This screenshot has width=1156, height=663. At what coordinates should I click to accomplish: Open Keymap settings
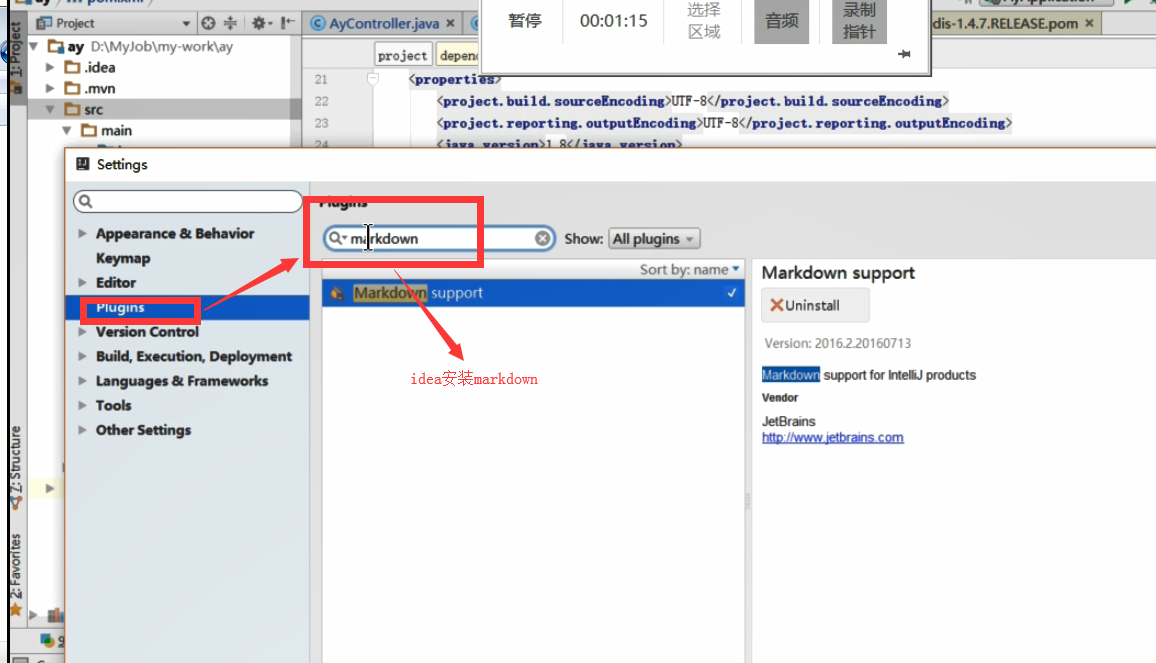[123, 258]
